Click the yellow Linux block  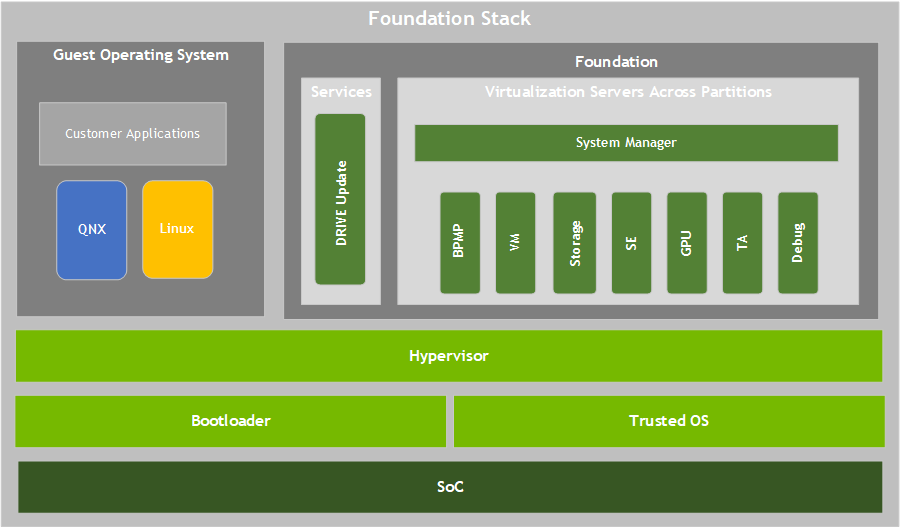(177, 229)
